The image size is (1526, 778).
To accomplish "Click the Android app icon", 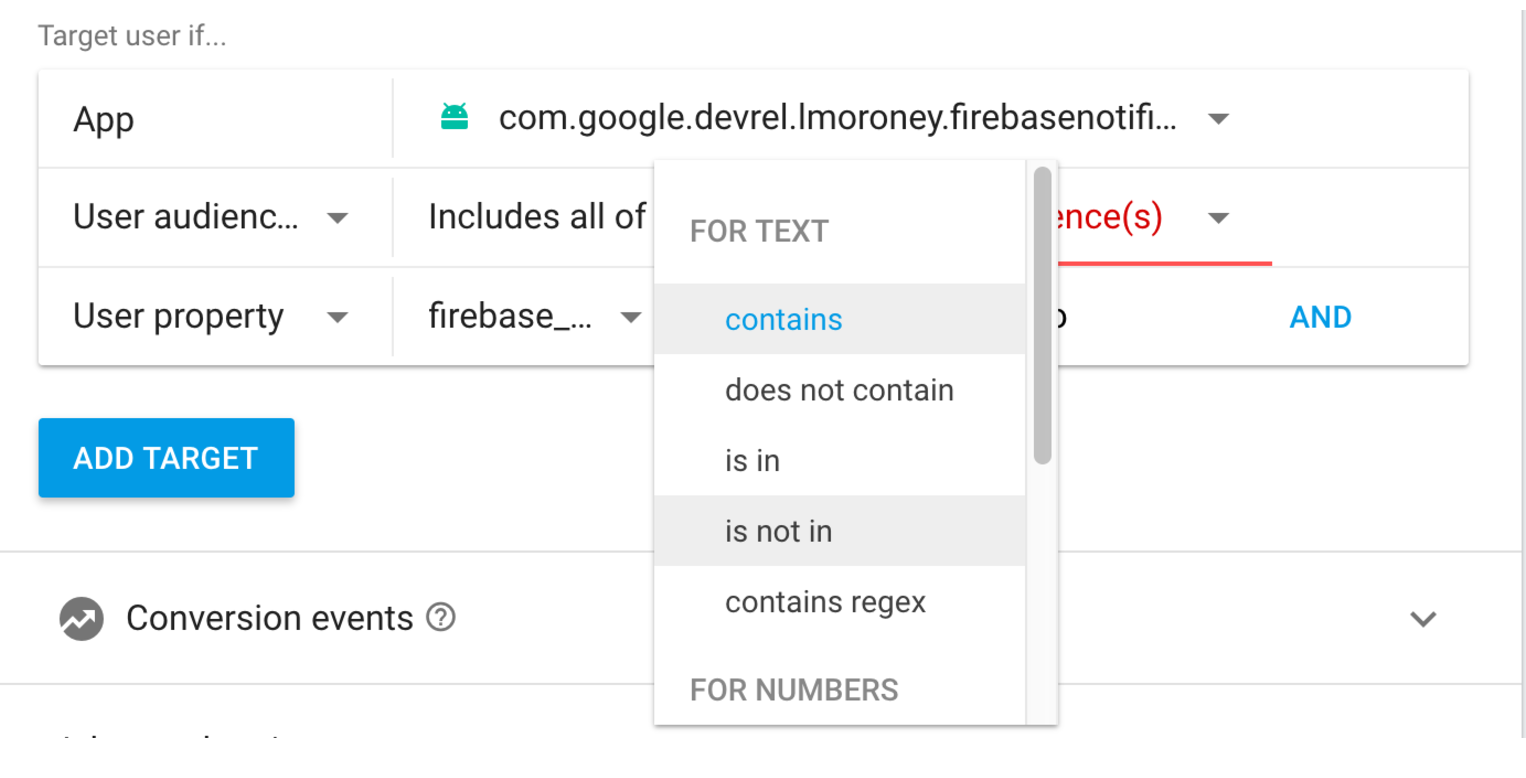I will click(x=455, y=118).
